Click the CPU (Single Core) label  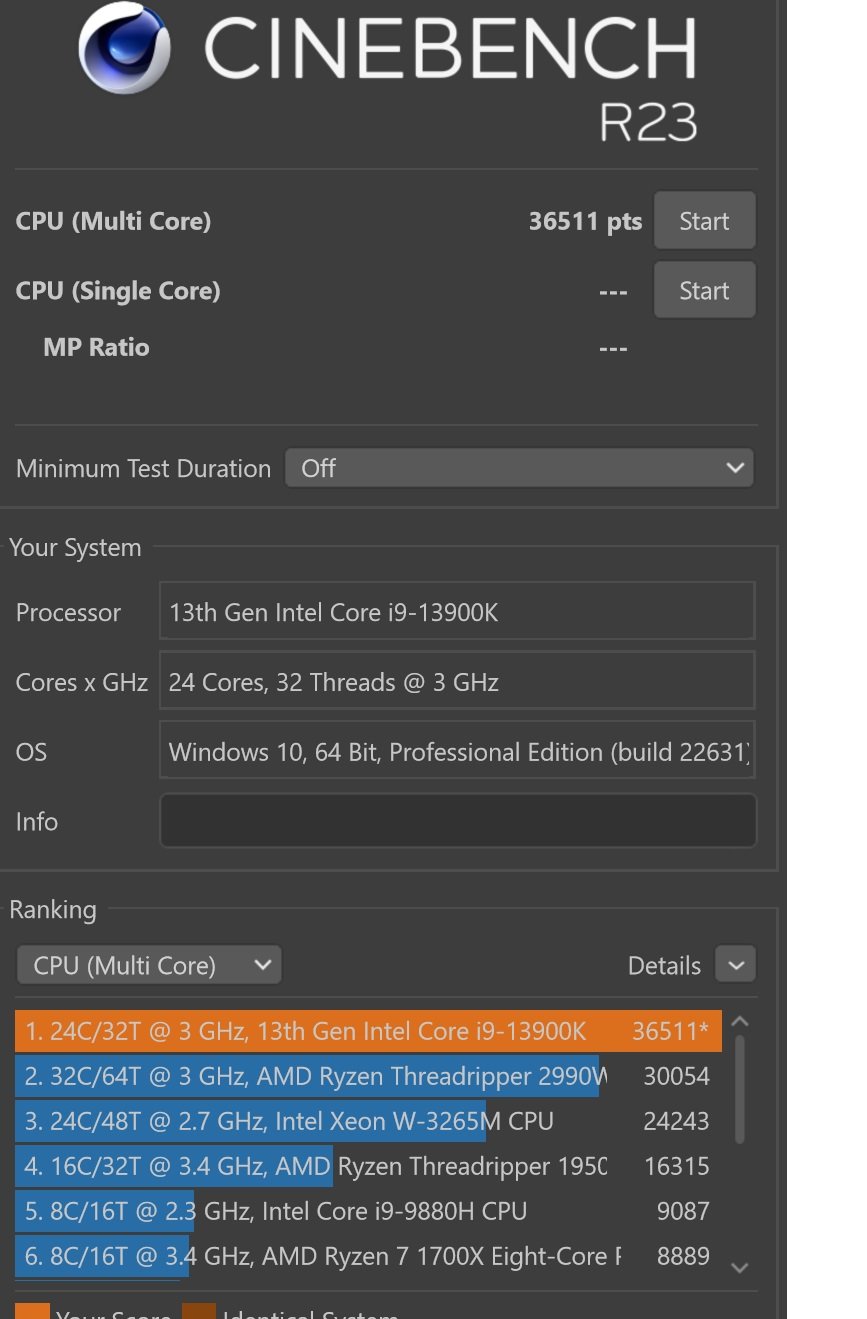tap(118, 291)
